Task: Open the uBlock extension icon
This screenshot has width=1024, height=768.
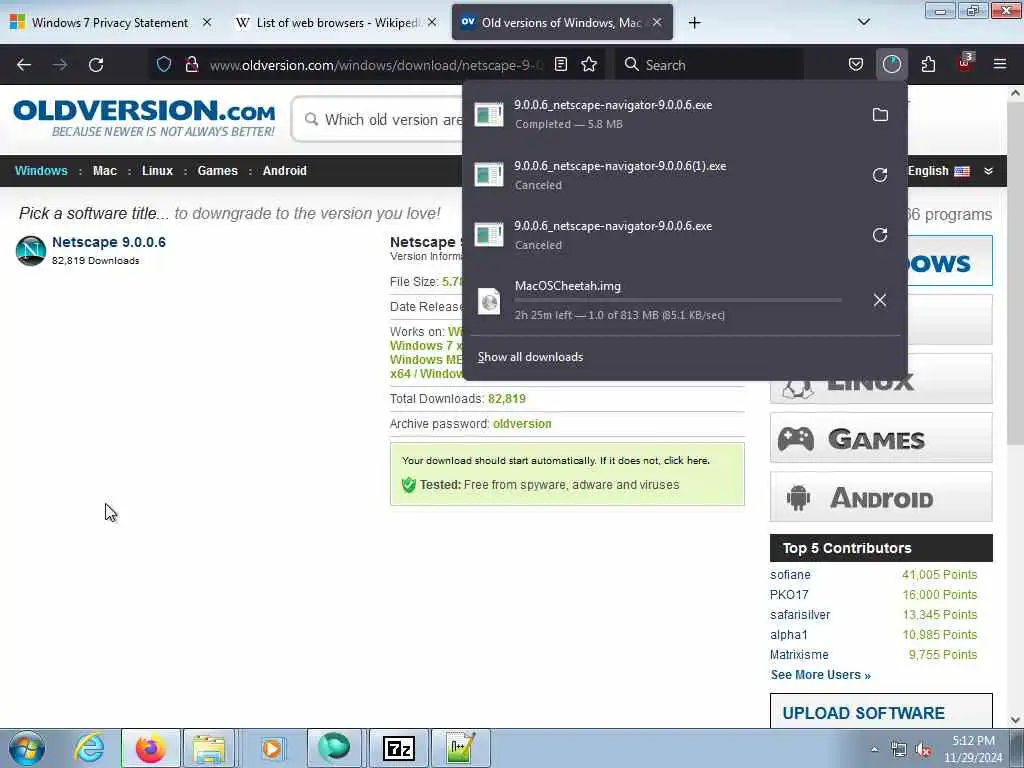Action: [x=965, y=63]
